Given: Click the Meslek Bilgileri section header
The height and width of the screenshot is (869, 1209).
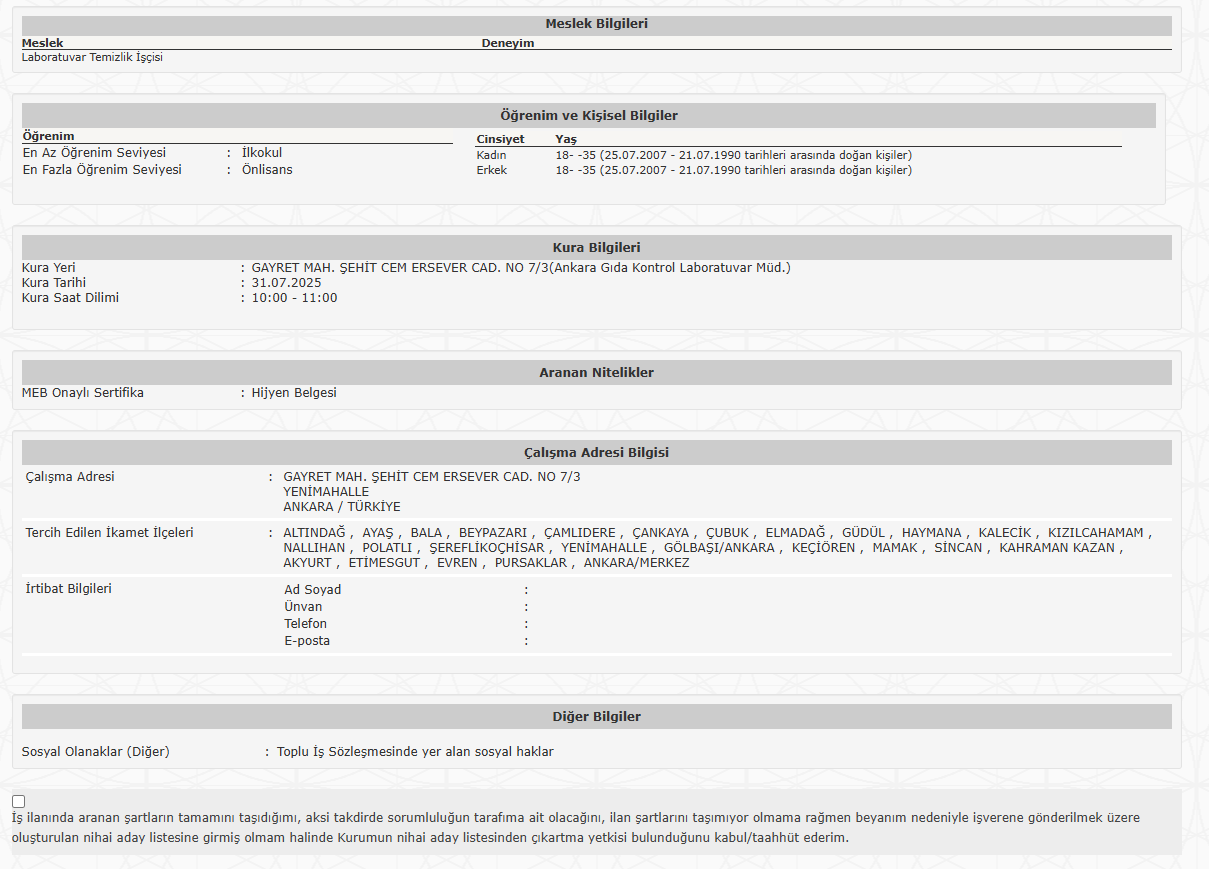Looking at the screenshot, I should coord(596,24).
